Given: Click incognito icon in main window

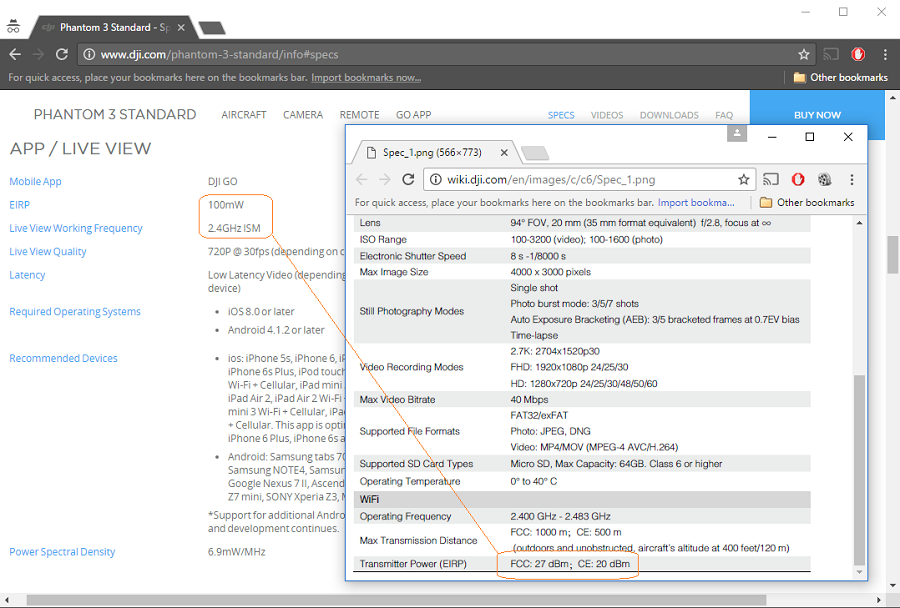Looking at the screenshot, I should point(13,26).
